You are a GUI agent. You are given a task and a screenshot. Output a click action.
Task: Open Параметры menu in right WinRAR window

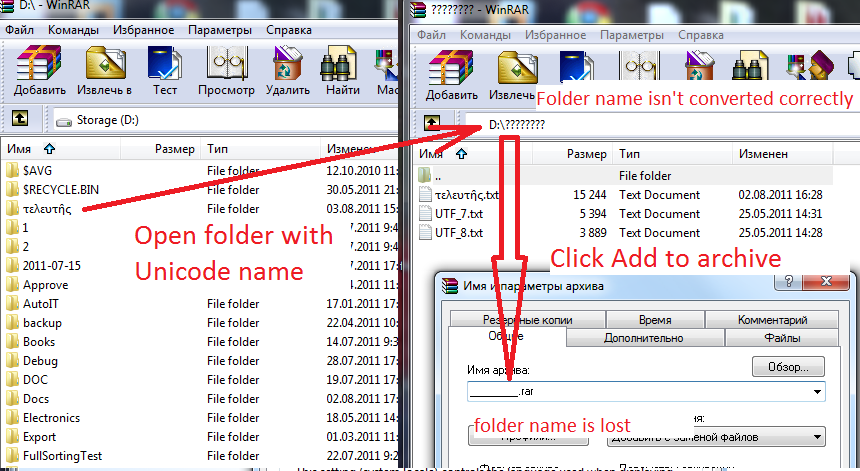pyautogui.click(x=632, y=35)
